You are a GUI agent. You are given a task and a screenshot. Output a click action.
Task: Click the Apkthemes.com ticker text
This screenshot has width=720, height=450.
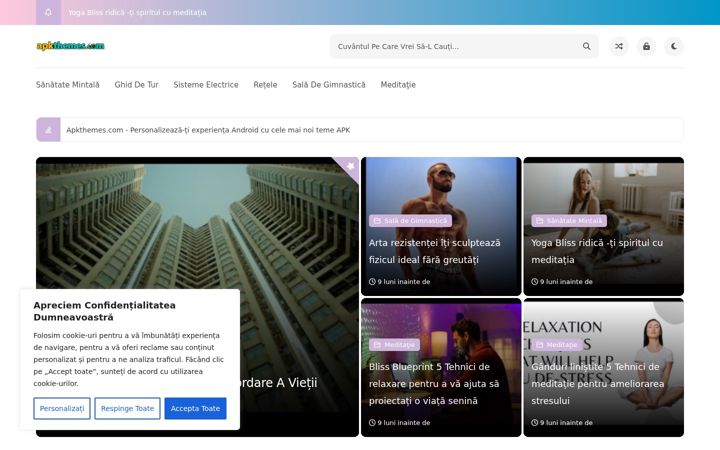coord(208,130)
